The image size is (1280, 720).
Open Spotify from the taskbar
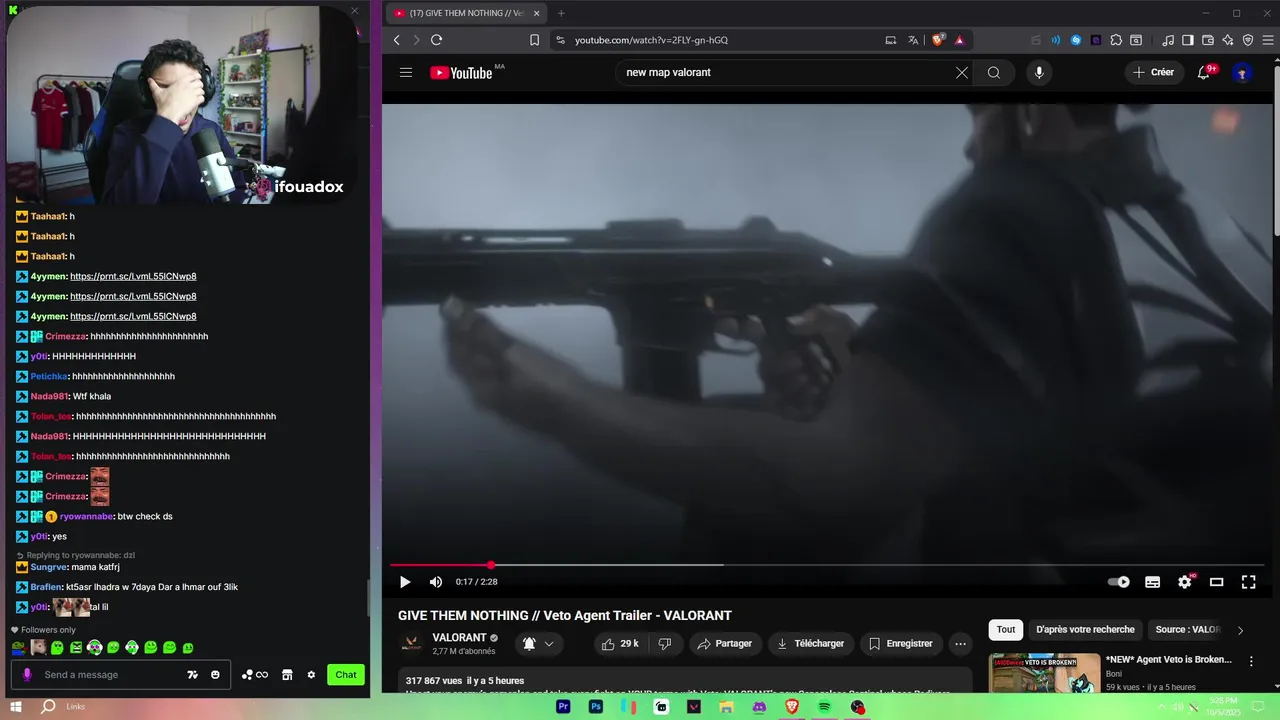coord(825,707)
